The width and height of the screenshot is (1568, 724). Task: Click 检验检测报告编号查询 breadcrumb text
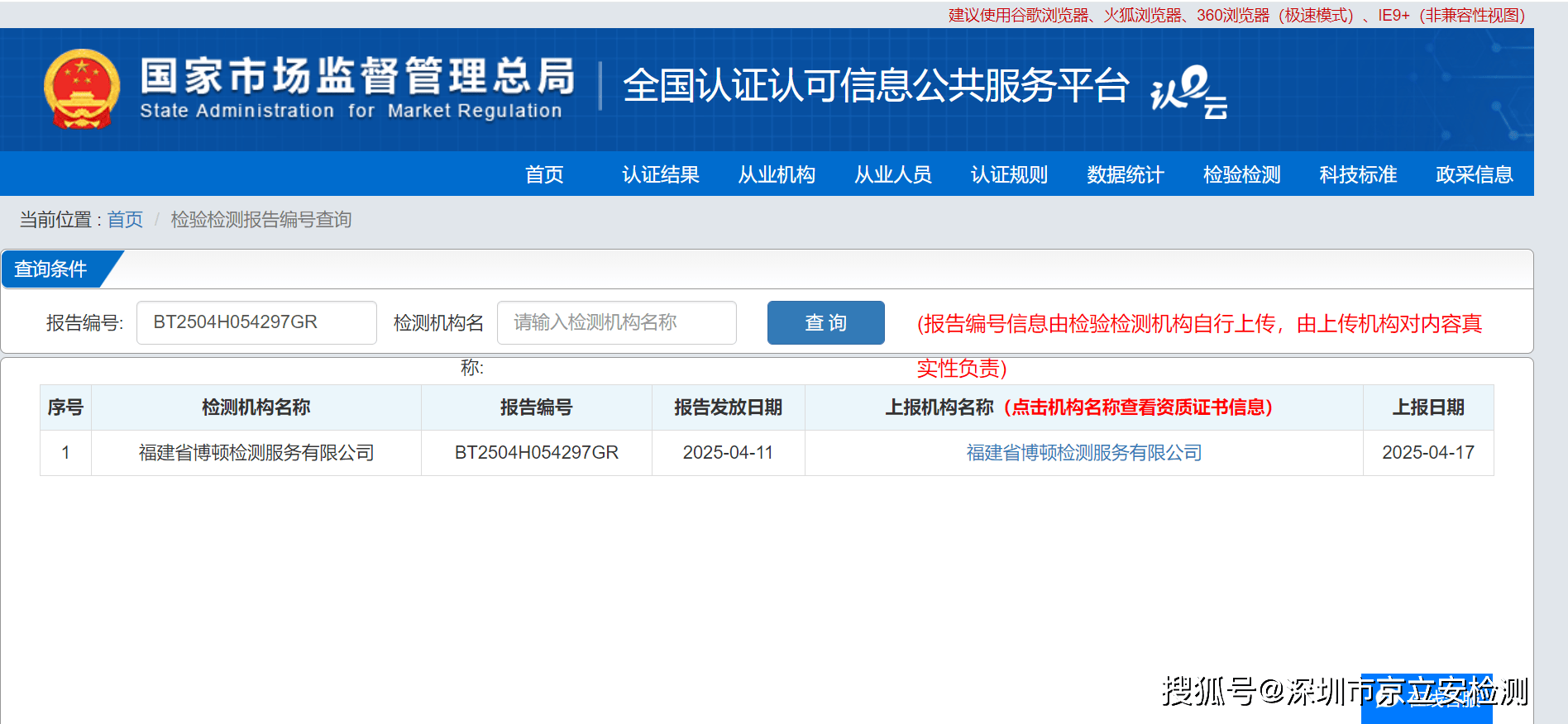(261, 220)
